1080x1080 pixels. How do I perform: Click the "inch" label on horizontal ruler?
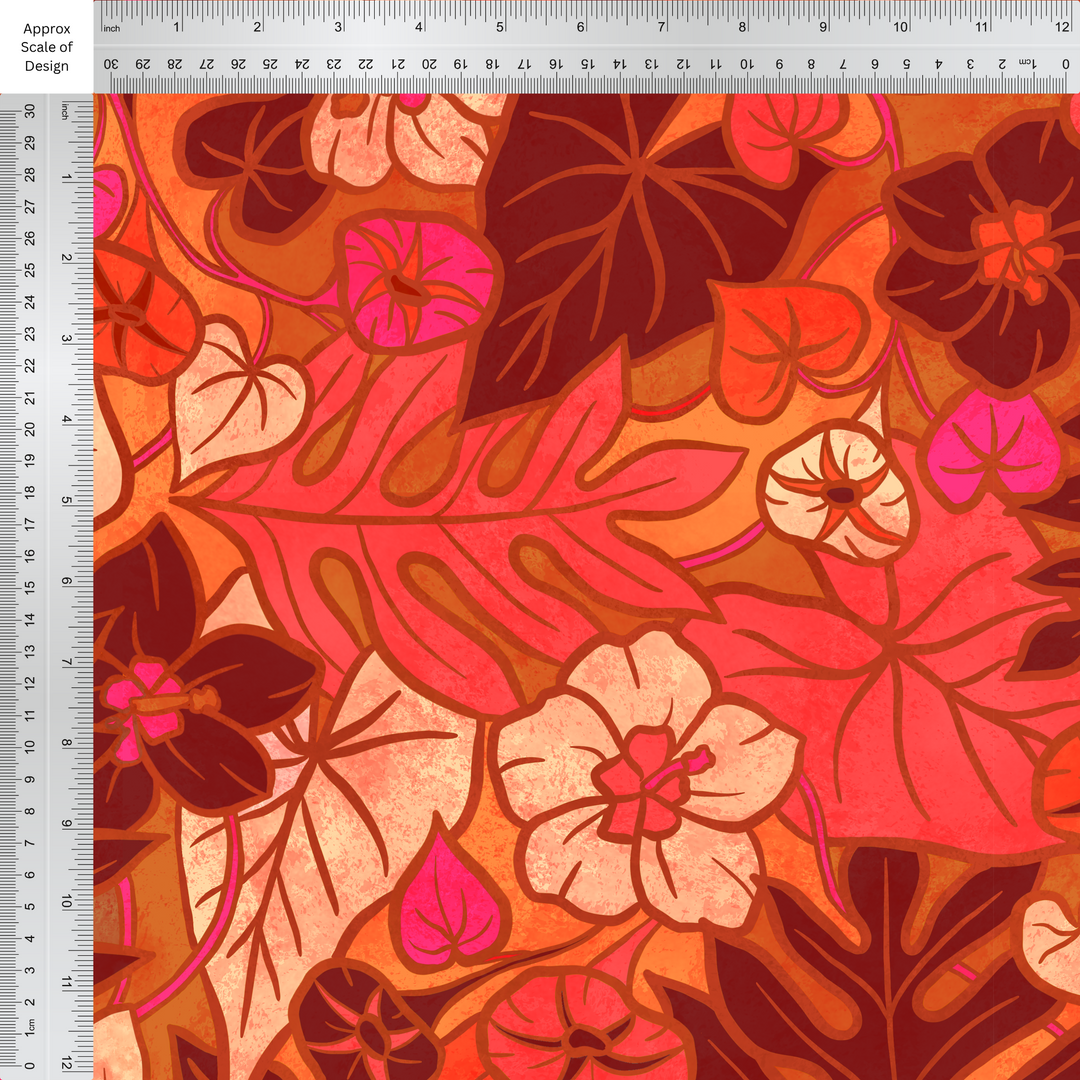pyautogui.click(x=111, y=28)
